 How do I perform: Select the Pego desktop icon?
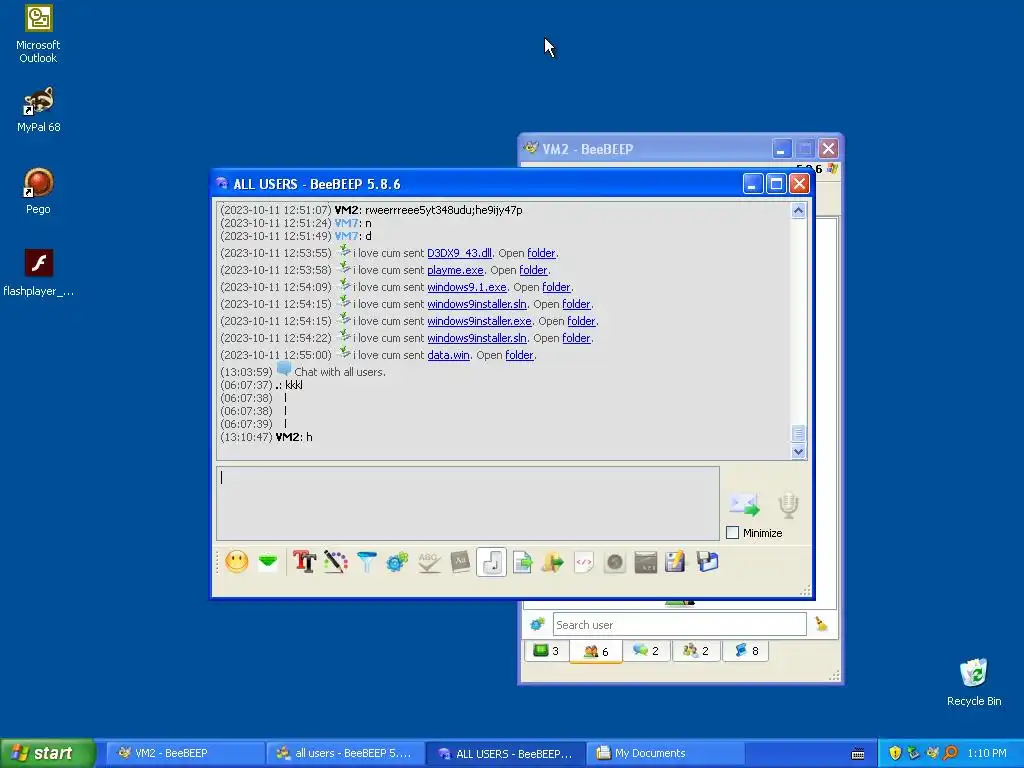click(38, 191)
